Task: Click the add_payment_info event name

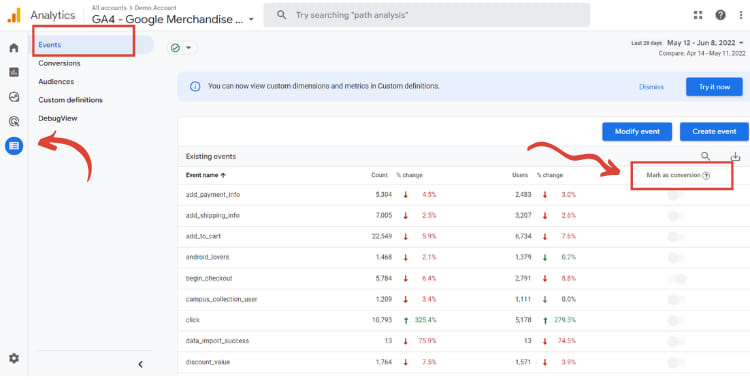Action: click(213, 194)
